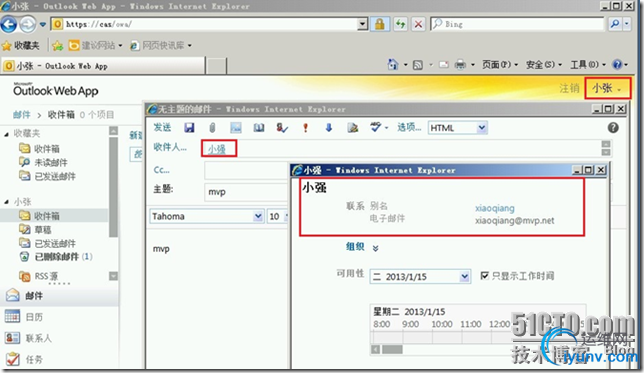Click the Bing search magnifier button
Viewport: 644px width, 373px height.
pyautogui.click(x=614, y=24)
